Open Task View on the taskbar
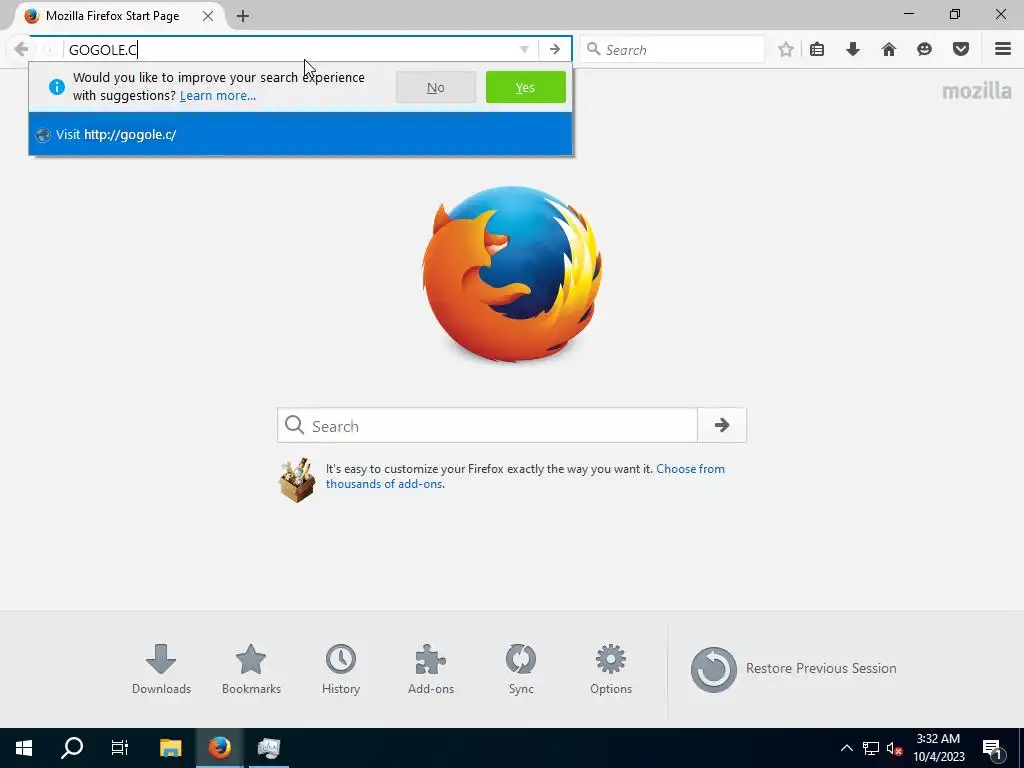Viewport: 1024px width, 768px height. click(120, 748)
